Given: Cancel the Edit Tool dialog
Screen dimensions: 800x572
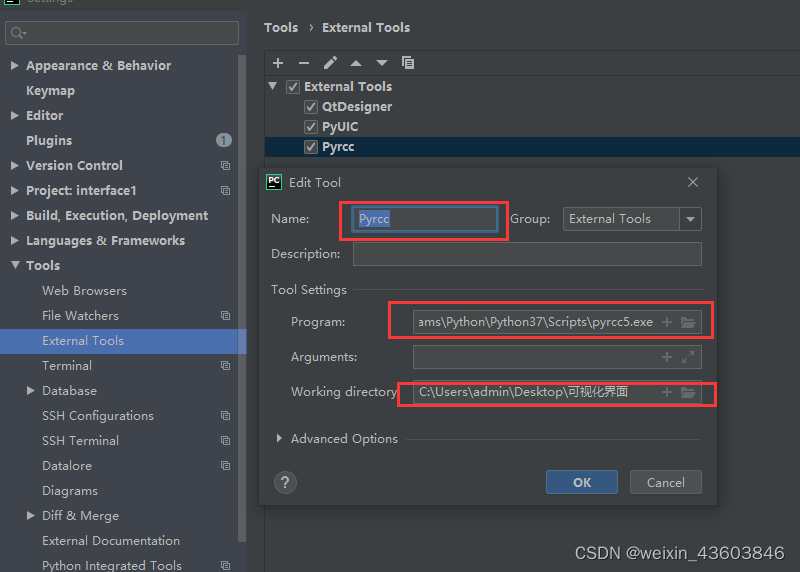Looking at the screenshot, I should (666, 482).
